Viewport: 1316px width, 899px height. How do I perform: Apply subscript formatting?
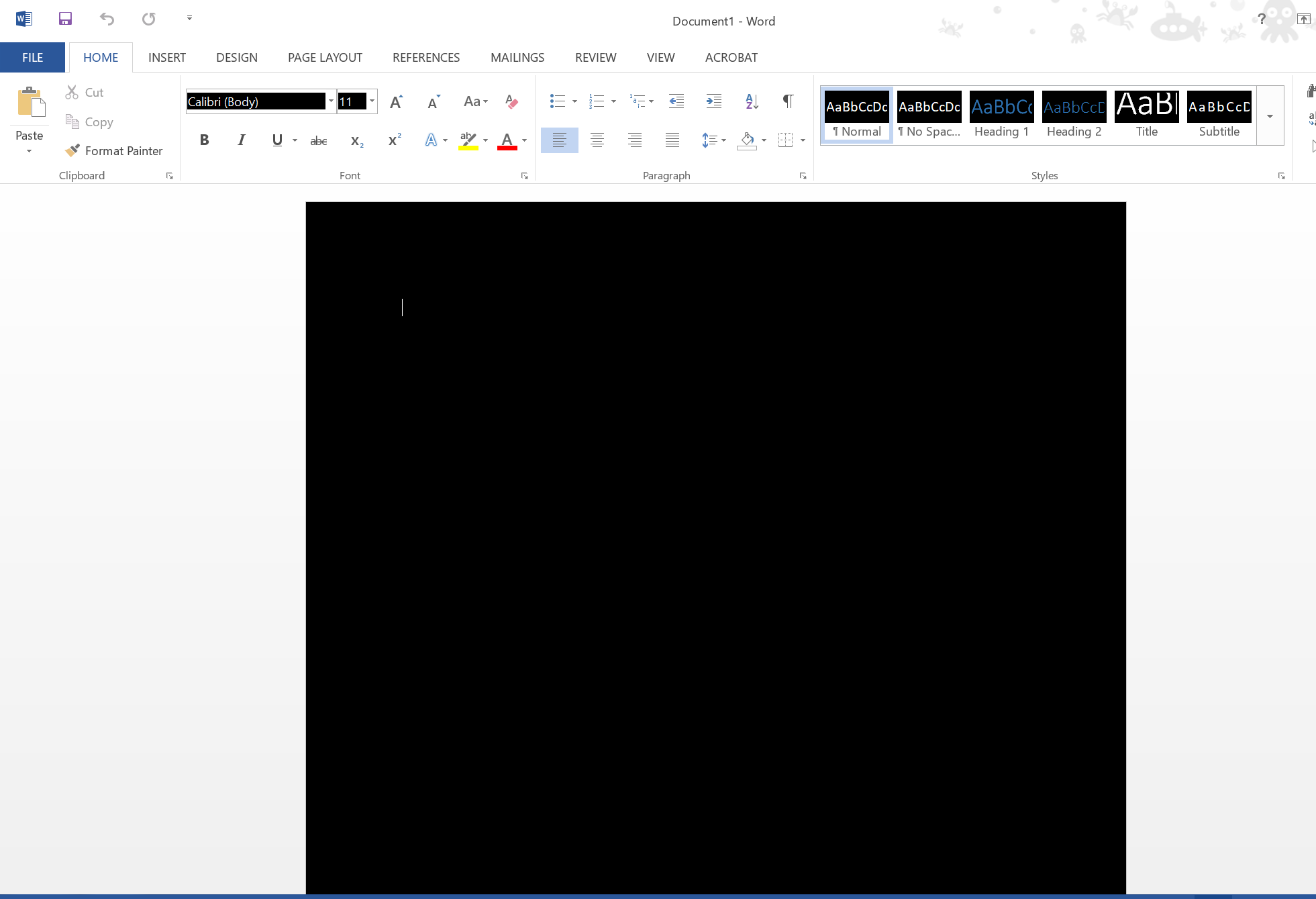[357, 140]
